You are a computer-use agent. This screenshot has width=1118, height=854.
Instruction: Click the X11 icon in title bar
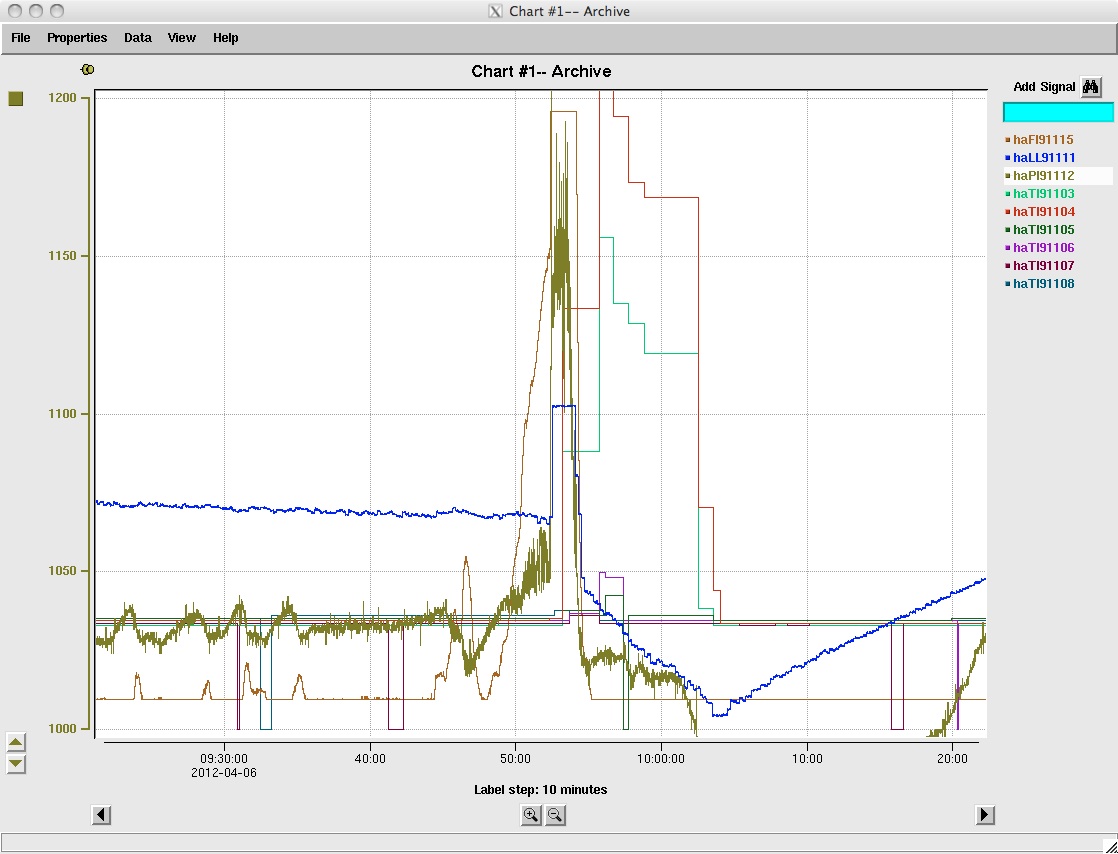click(x=495, y=11)
